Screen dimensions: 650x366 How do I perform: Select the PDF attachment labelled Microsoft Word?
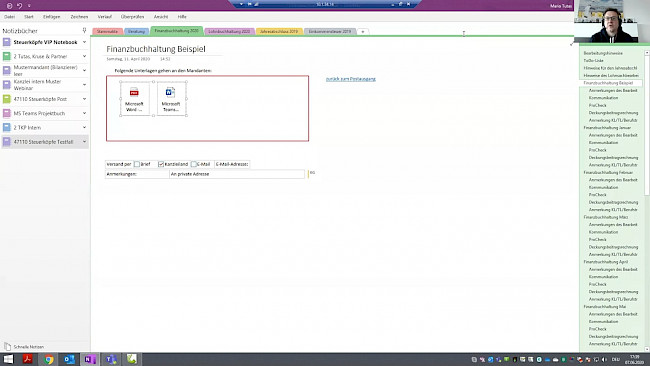coord(134,99)
